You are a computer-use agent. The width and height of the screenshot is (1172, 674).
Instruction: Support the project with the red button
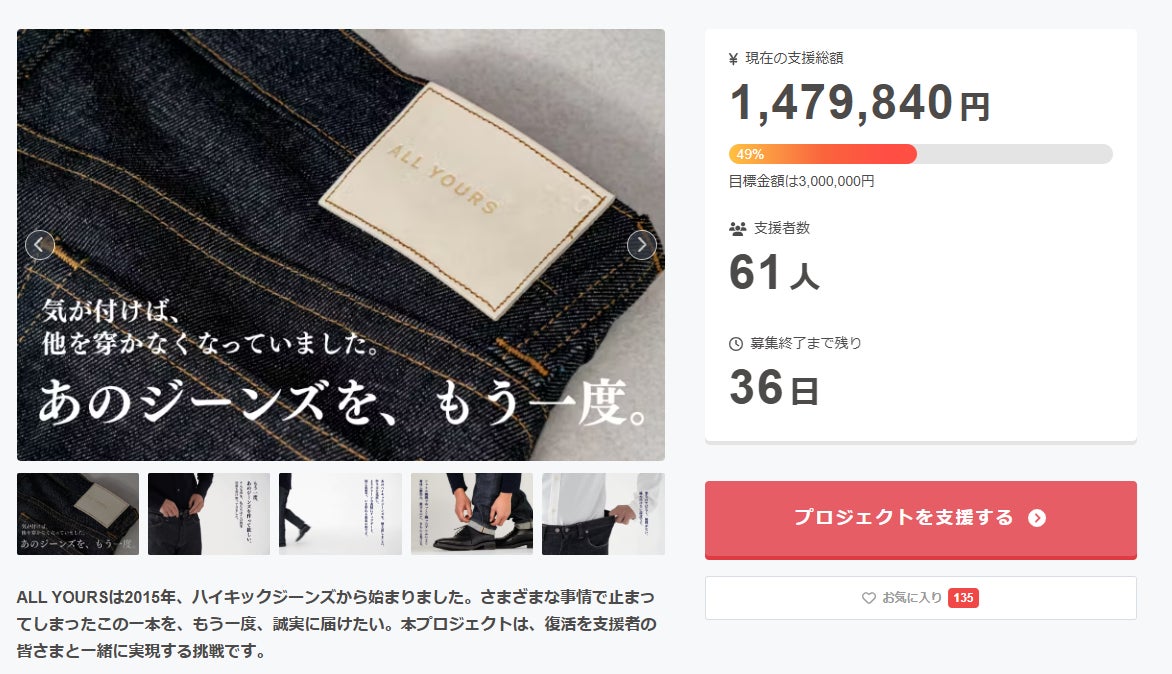[x=921, y=519]
